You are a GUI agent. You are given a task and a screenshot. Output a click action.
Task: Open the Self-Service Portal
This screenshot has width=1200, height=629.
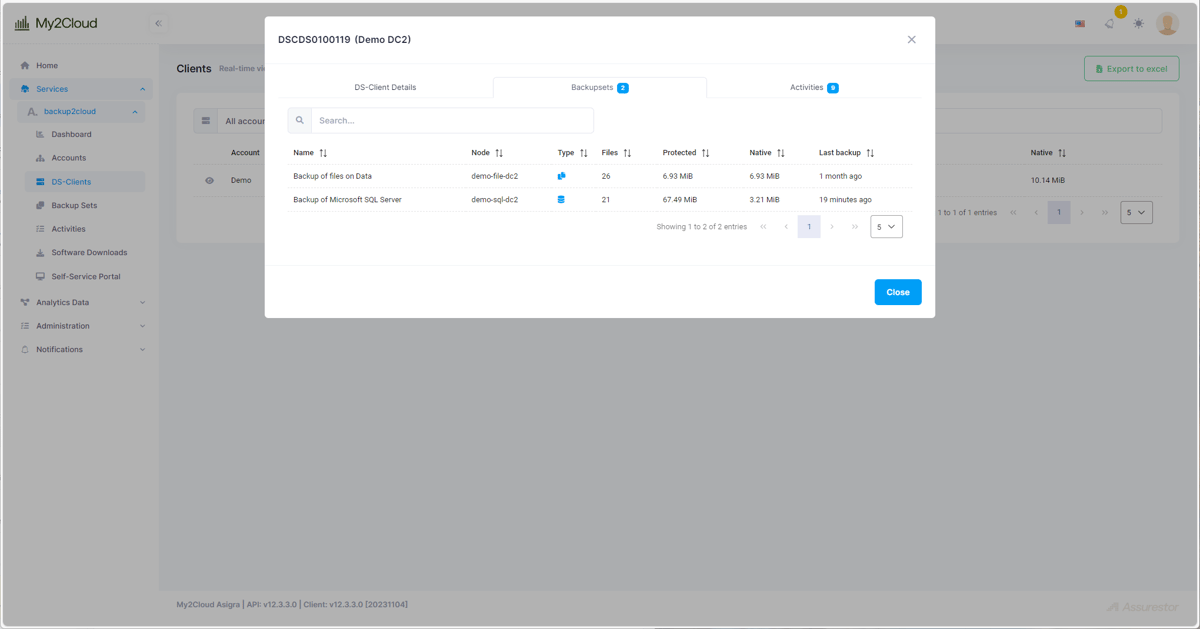point(86,275)
